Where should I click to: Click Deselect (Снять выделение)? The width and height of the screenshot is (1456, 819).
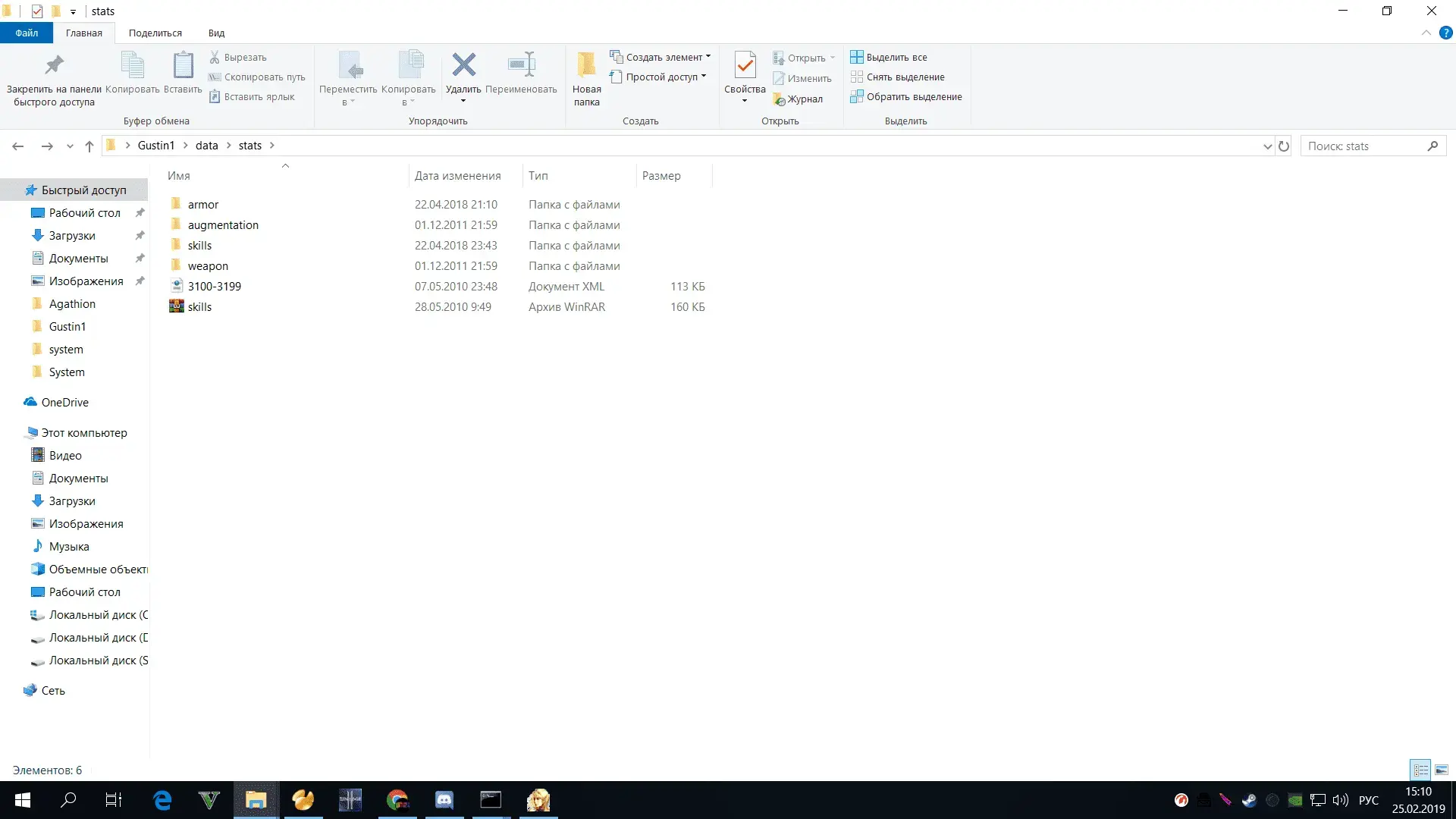coord(898,77)
